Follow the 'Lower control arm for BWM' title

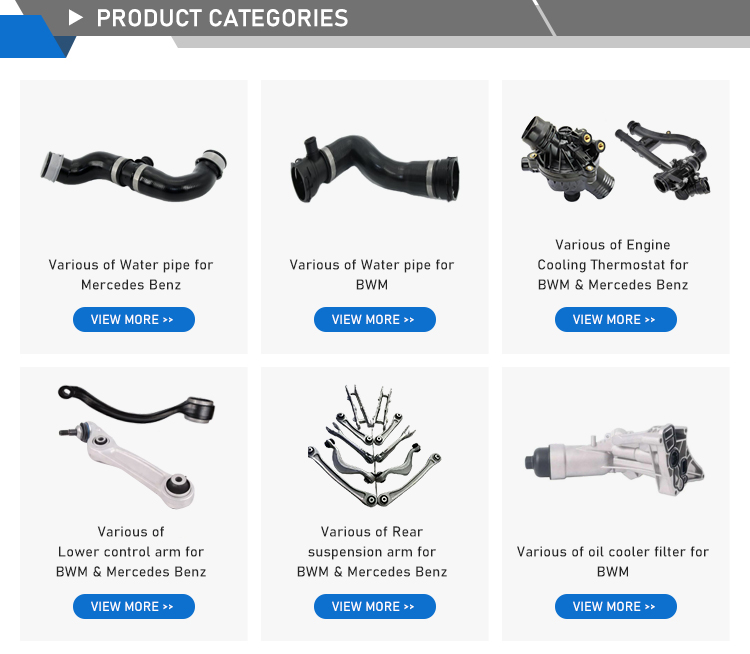[131, 552]
